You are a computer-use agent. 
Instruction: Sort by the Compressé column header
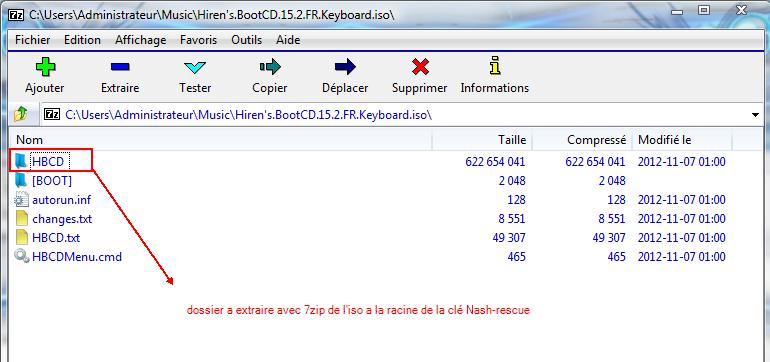[x=582, y=140]
